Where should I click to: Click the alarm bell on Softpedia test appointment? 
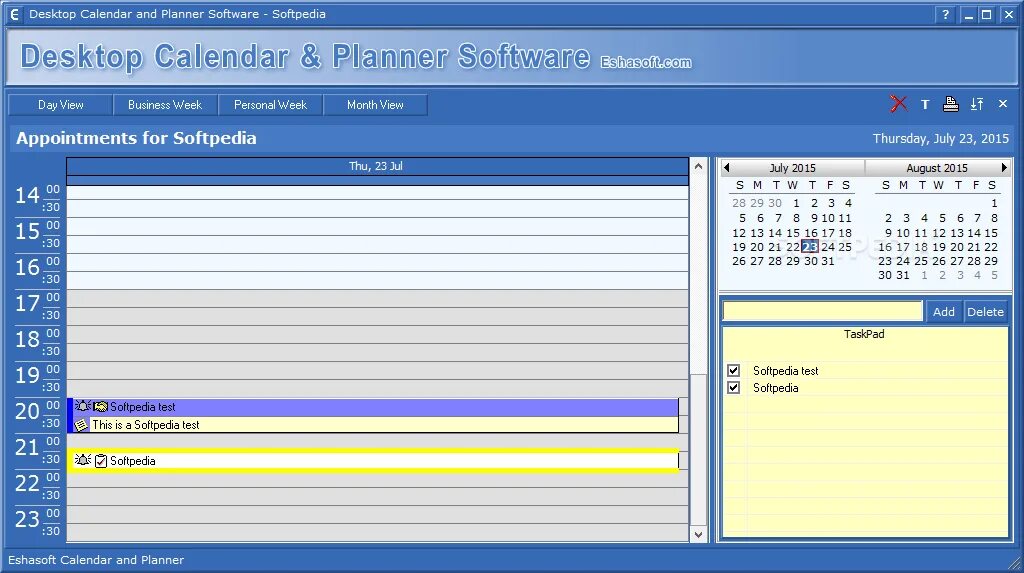click(82, 406)
